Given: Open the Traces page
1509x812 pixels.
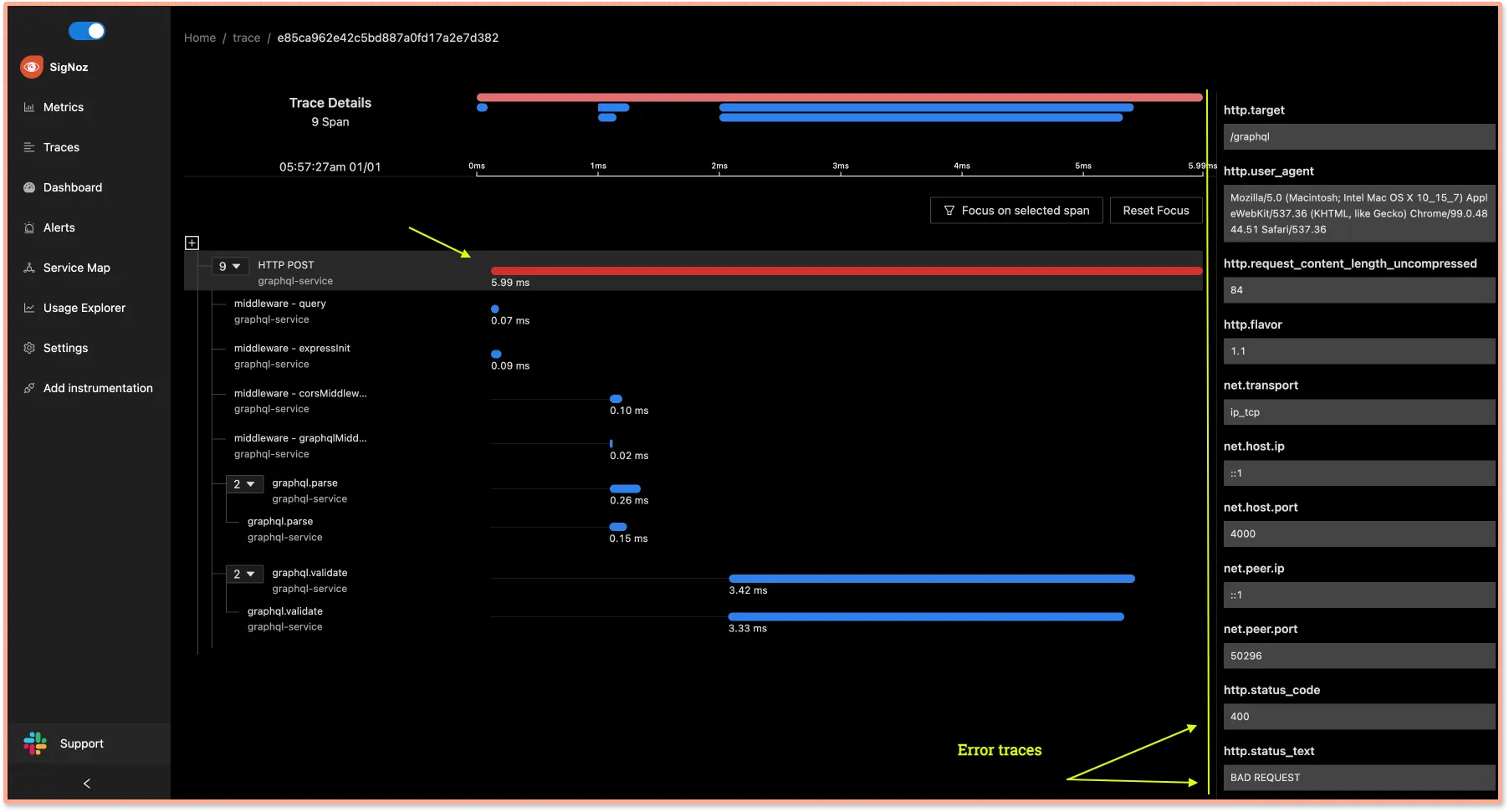Looking at the screenshot, I should (x=61, y=147).
